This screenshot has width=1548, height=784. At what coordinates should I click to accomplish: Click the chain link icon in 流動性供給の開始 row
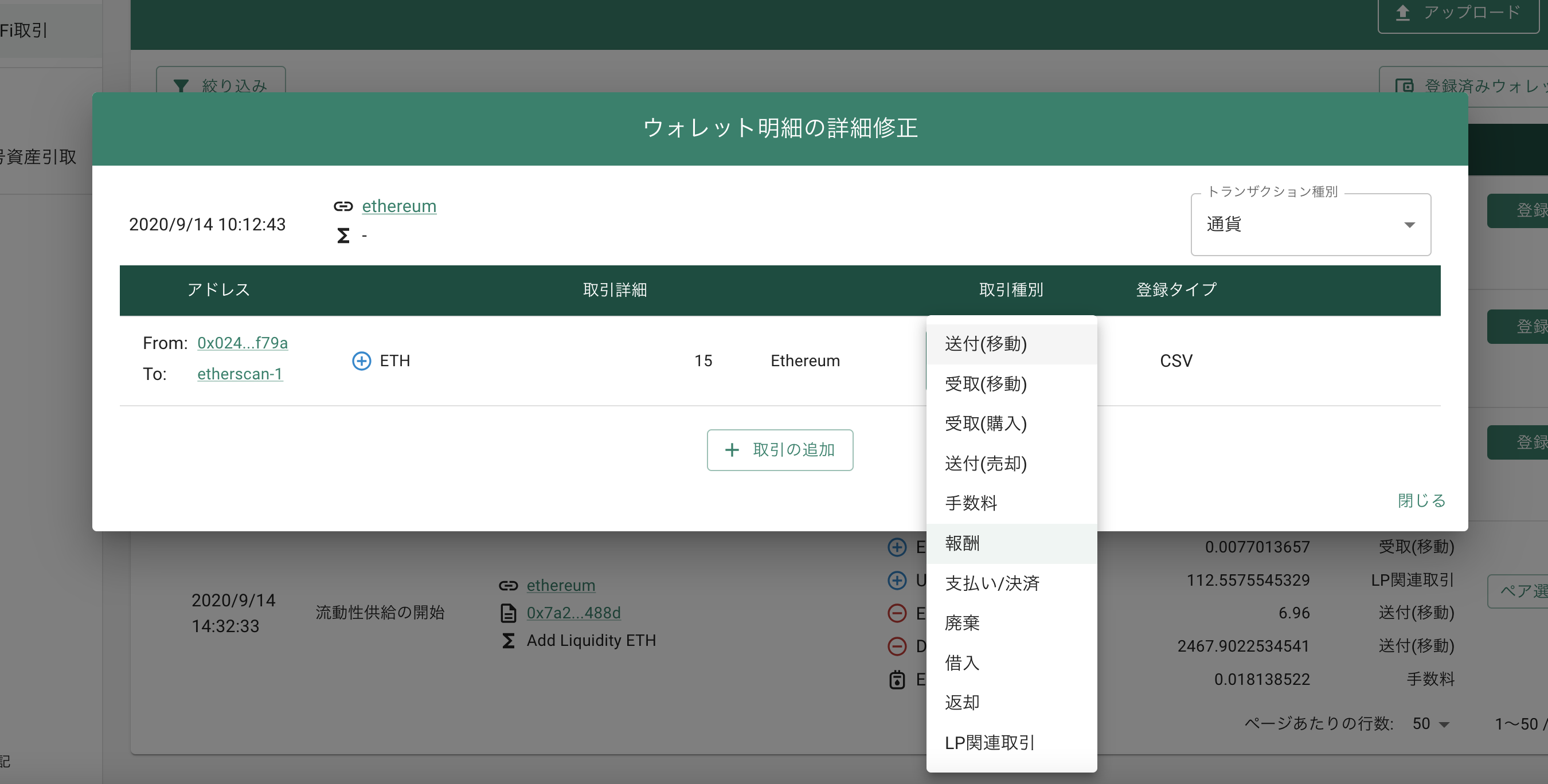point(509,585)
